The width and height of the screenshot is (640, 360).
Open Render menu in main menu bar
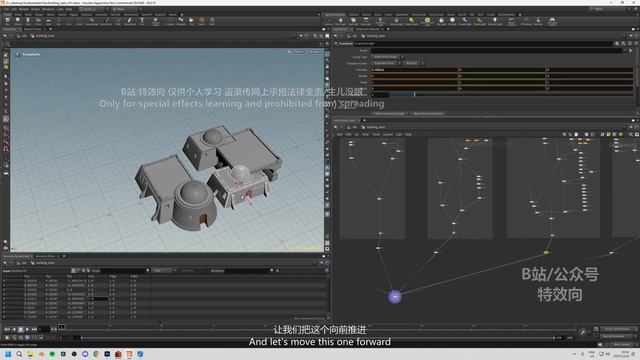[x=24, y=9]
